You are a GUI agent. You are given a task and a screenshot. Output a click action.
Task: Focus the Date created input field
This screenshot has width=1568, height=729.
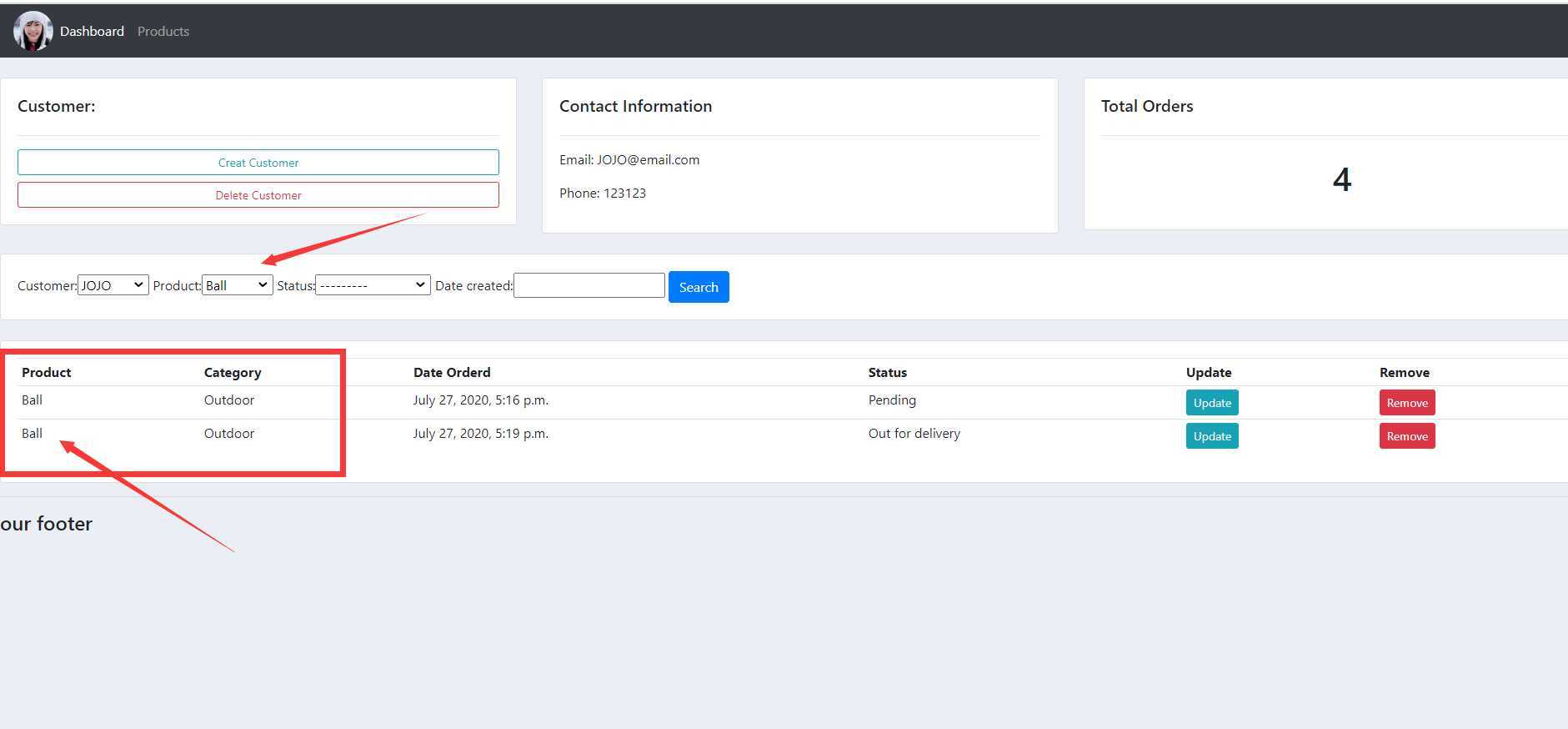[589, 285]
